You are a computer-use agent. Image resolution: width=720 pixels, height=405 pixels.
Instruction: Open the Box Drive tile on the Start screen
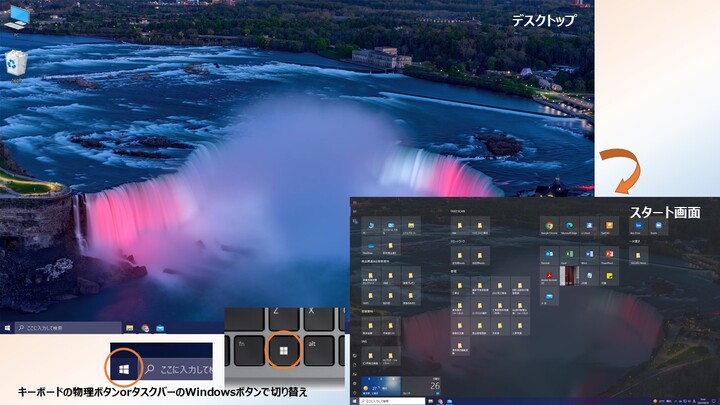point(638,225)
